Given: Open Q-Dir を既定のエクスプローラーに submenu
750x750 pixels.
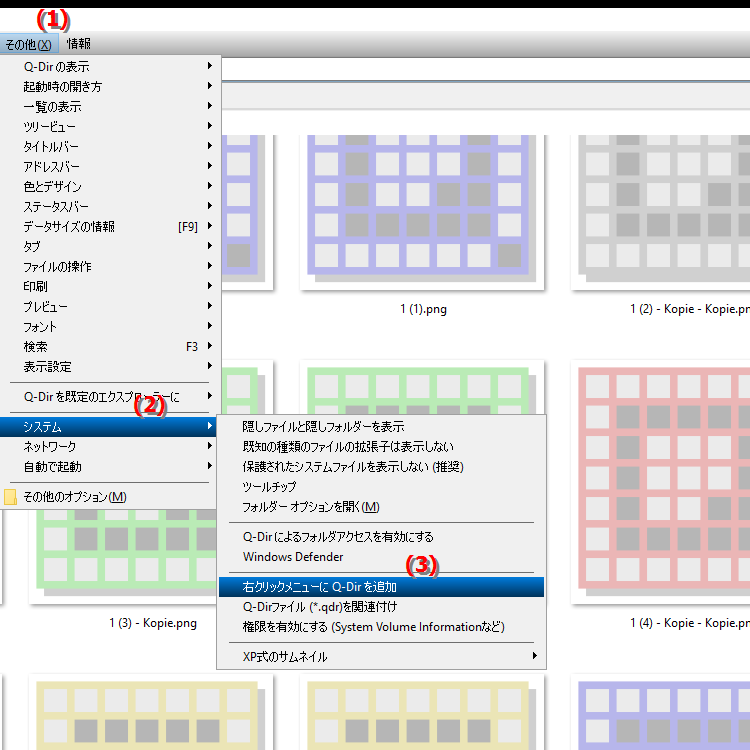Looking at the screenshot, I should click(109, 397).
